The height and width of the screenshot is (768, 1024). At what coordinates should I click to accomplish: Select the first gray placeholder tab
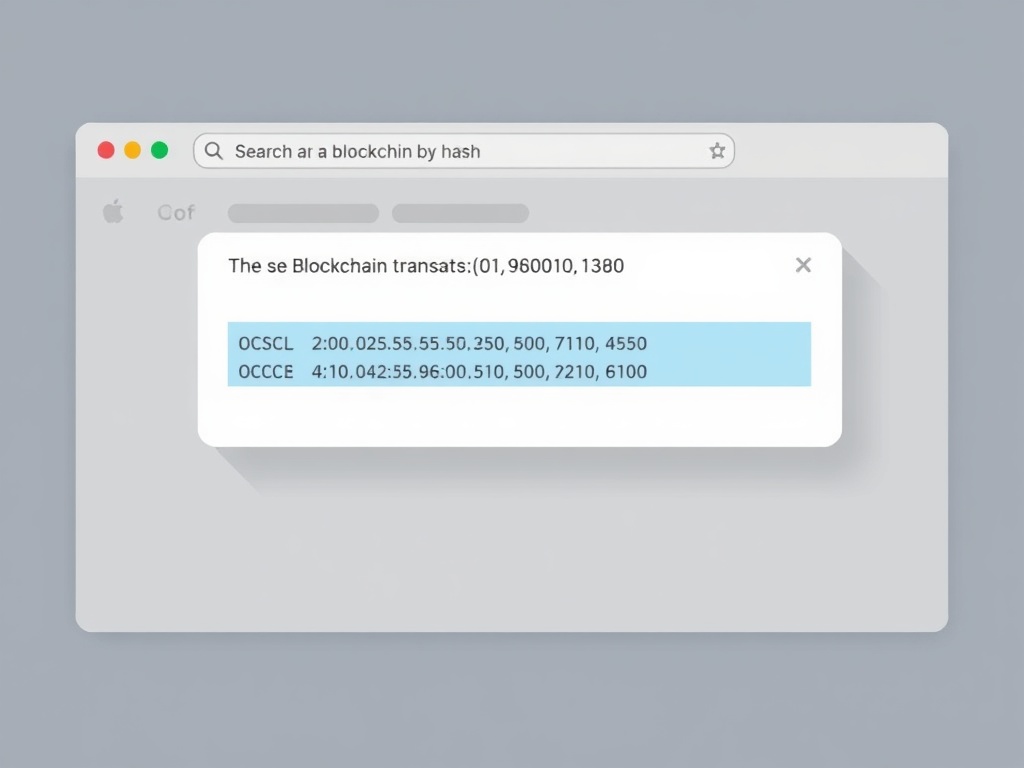pyautogui.click(x=303, y=213)
